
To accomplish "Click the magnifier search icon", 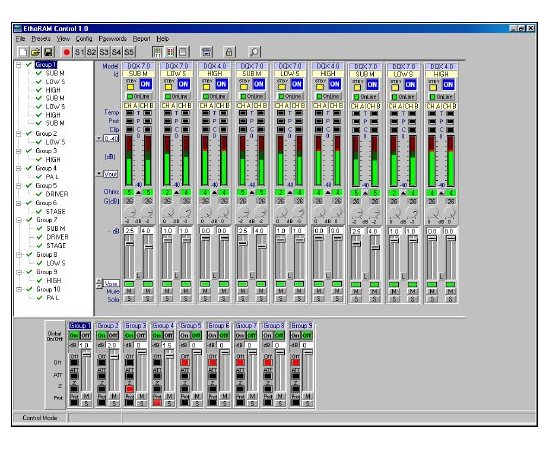I will pyautogui.click(x=254, y=52).
